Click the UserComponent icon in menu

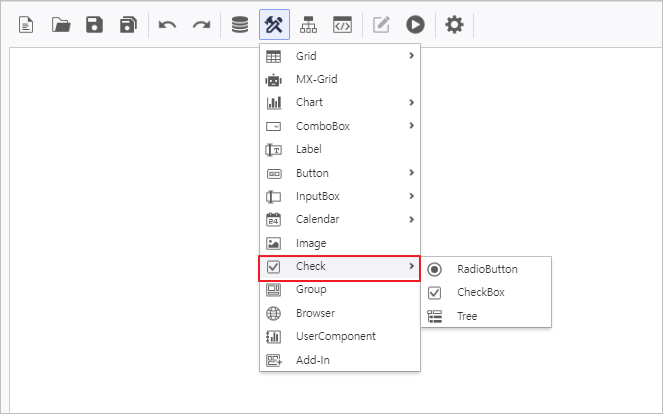click(x=273, y=337)
